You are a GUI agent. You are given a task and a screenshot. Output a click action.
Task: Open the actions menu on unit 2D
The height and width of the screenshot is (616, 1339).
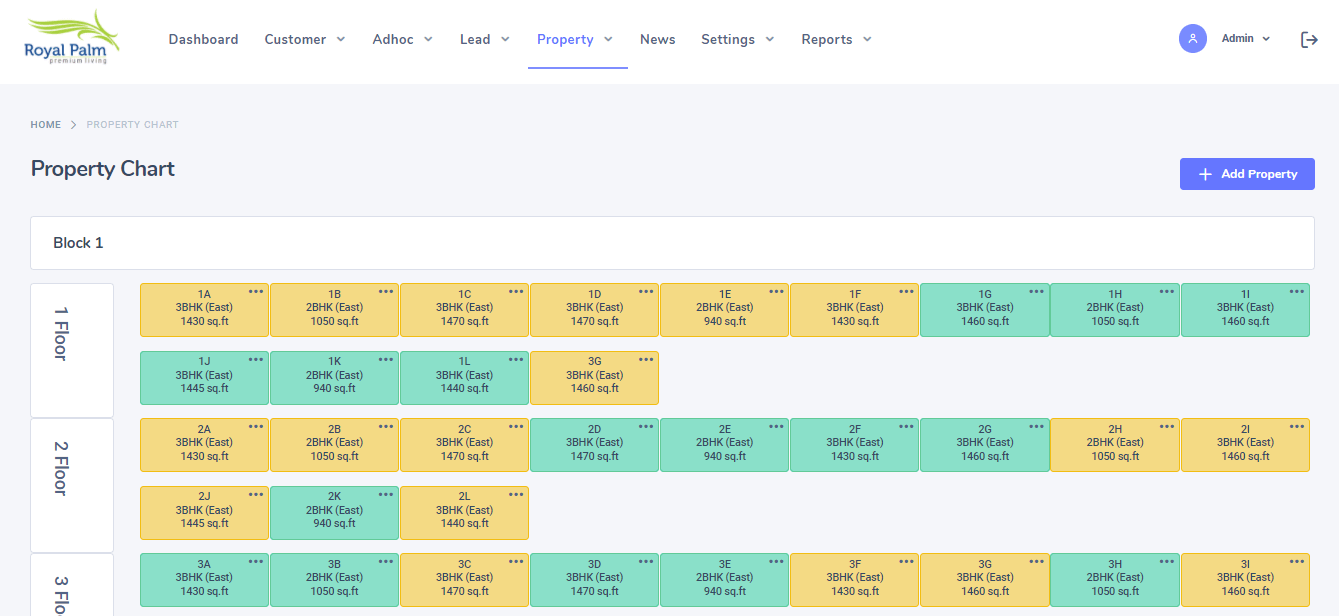click(x=645, y=426)
